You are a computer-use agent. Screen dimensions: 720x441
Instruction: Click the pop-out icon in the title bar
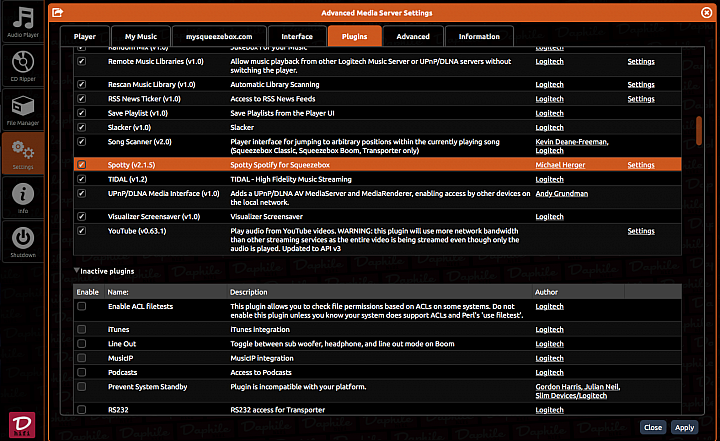[57, 12]
